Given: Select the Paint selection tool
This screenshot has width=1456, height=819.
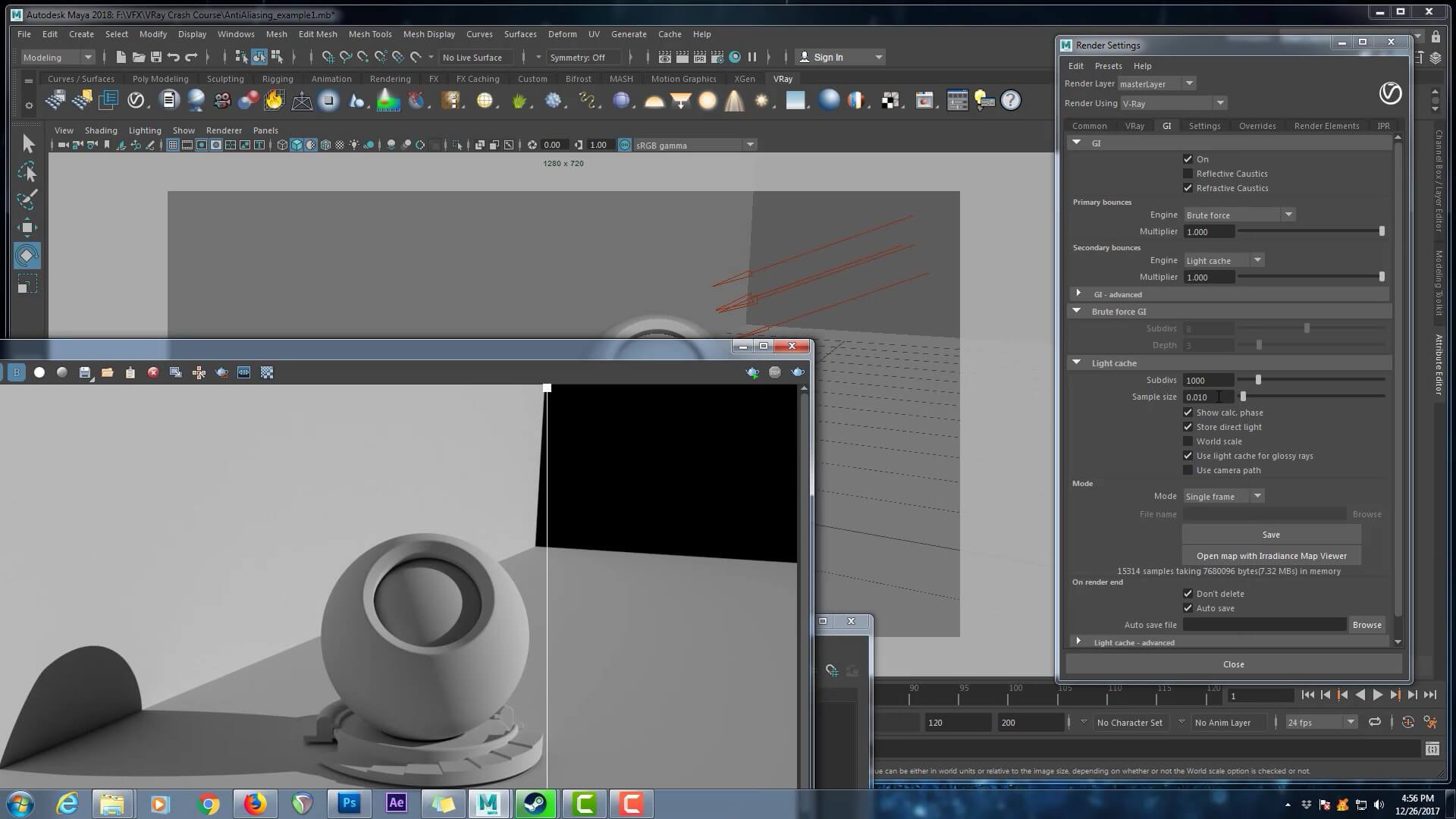Looking at the screenshot, I should [27, 199].
